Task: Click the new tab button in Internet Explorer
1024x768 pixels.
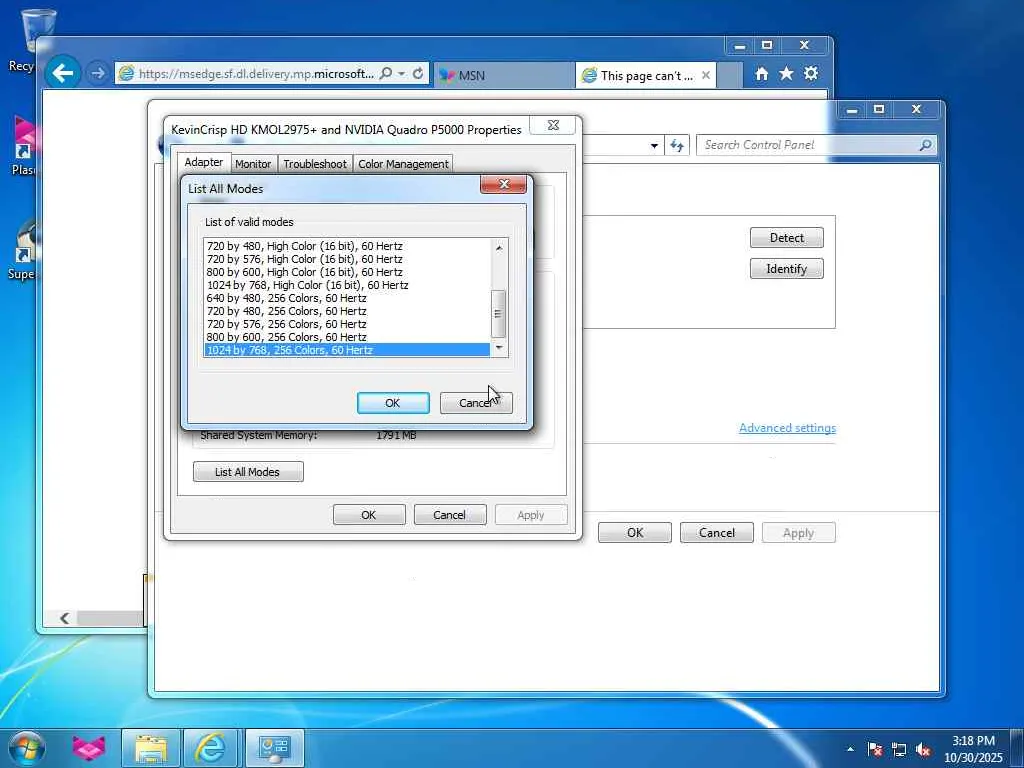Action: [730, 75]
